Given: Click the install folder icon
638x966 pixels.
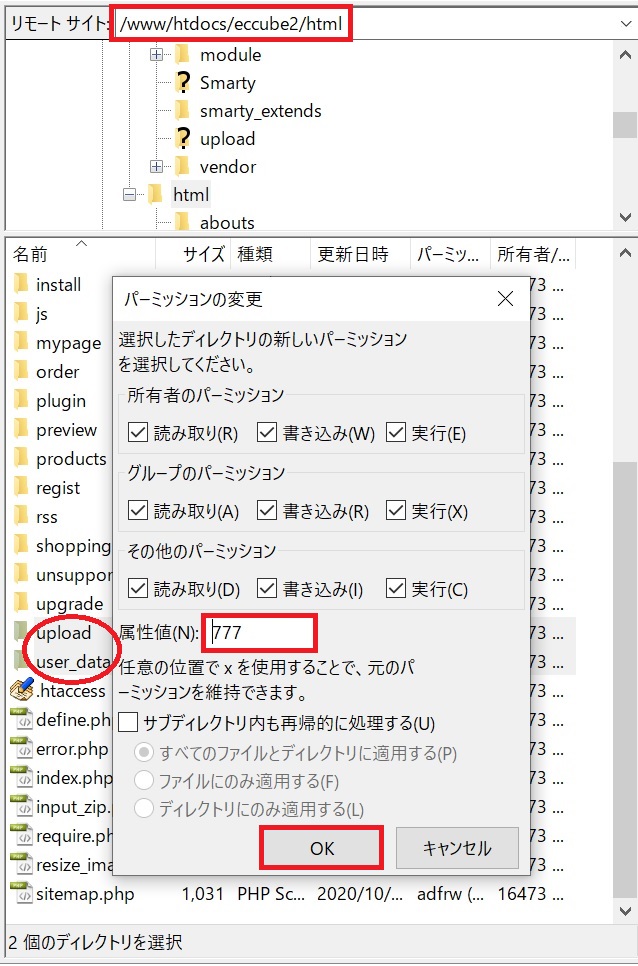Looking at the screenshot, I should point(21,285).
